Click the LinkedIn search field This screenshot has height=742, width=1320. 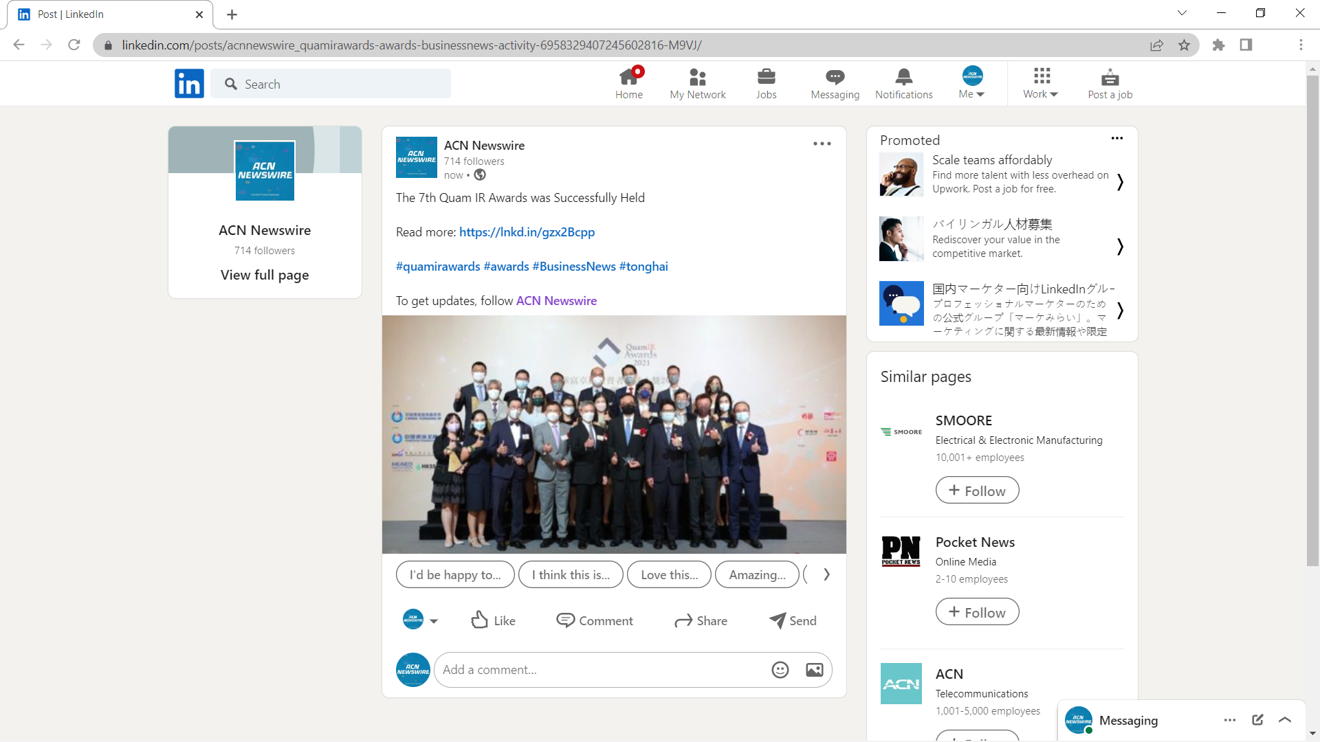tap(331, 84)
